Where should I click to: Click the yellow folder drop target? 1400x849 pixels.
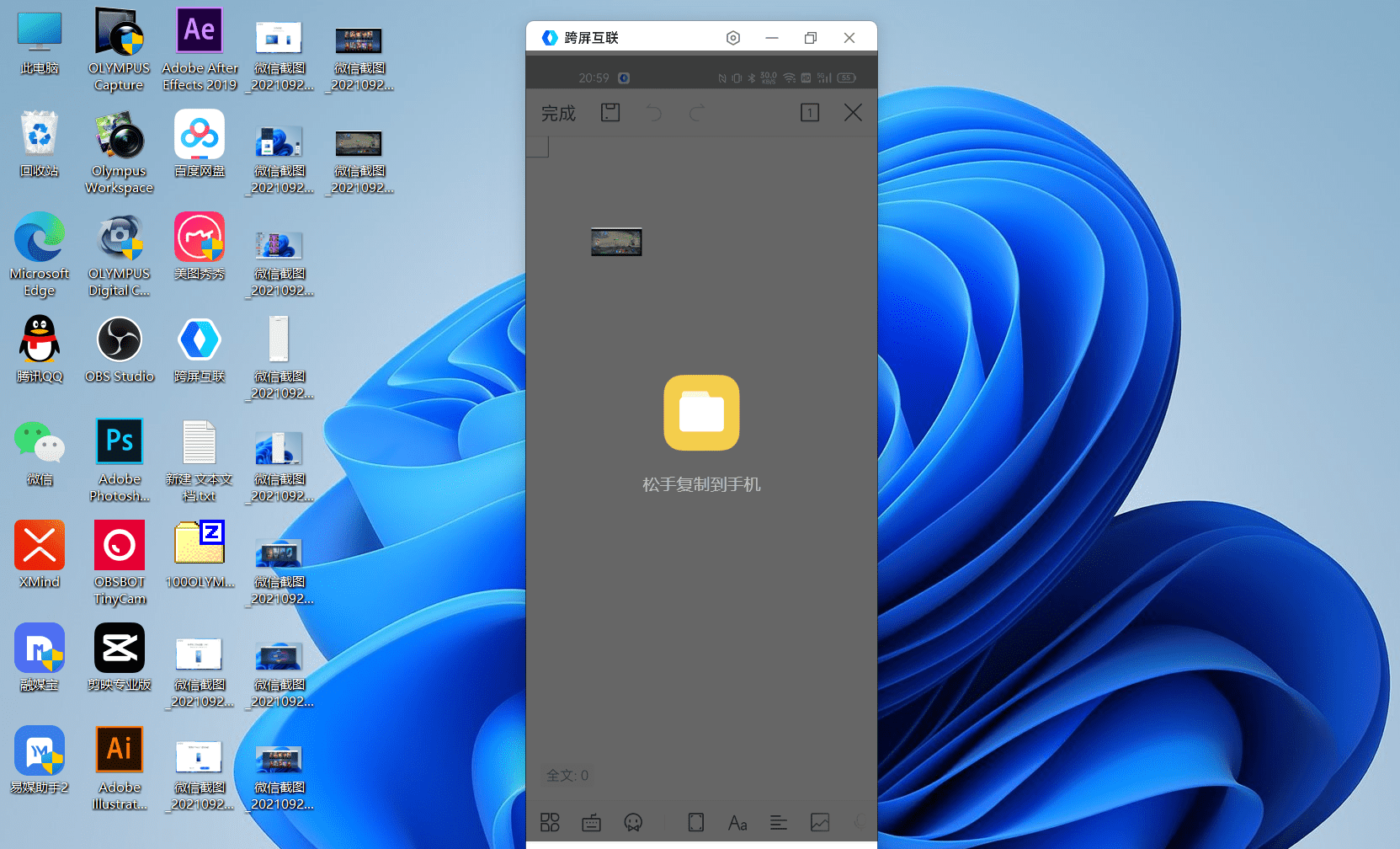701,413
